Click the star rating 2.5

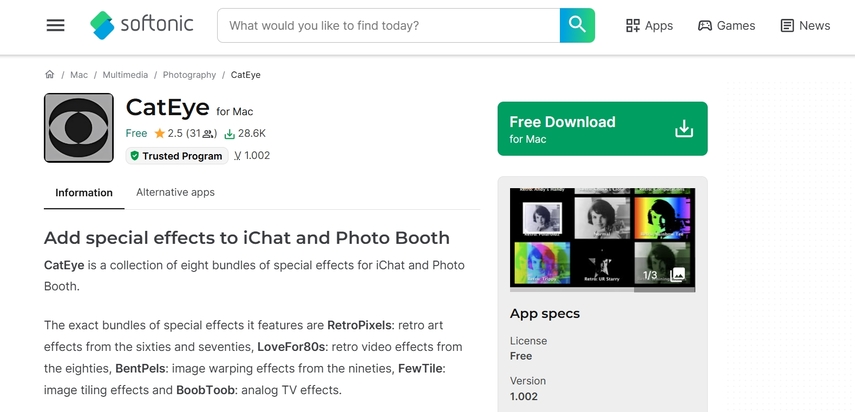pyautogui.click(x=168, y=134)
